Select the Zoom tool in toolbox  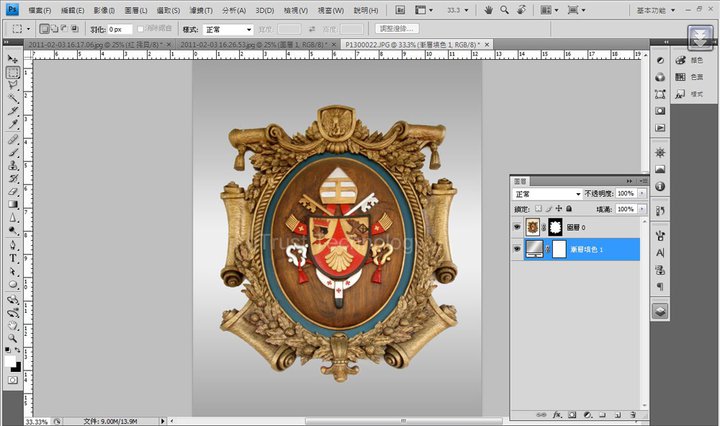click(13, 338)
